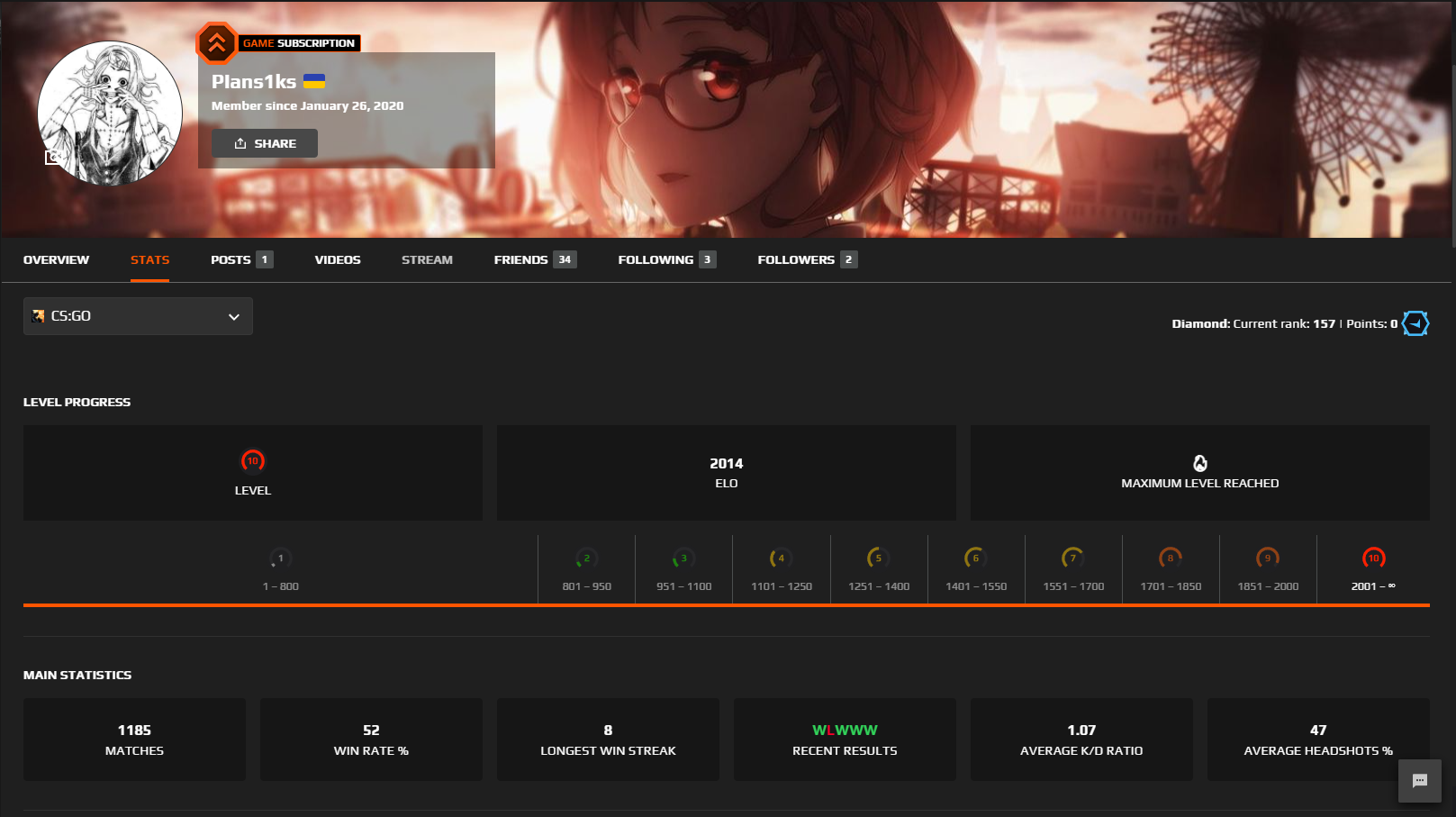1456x817 pixels.
Task: Open the Stream tab
Action: 427,259
